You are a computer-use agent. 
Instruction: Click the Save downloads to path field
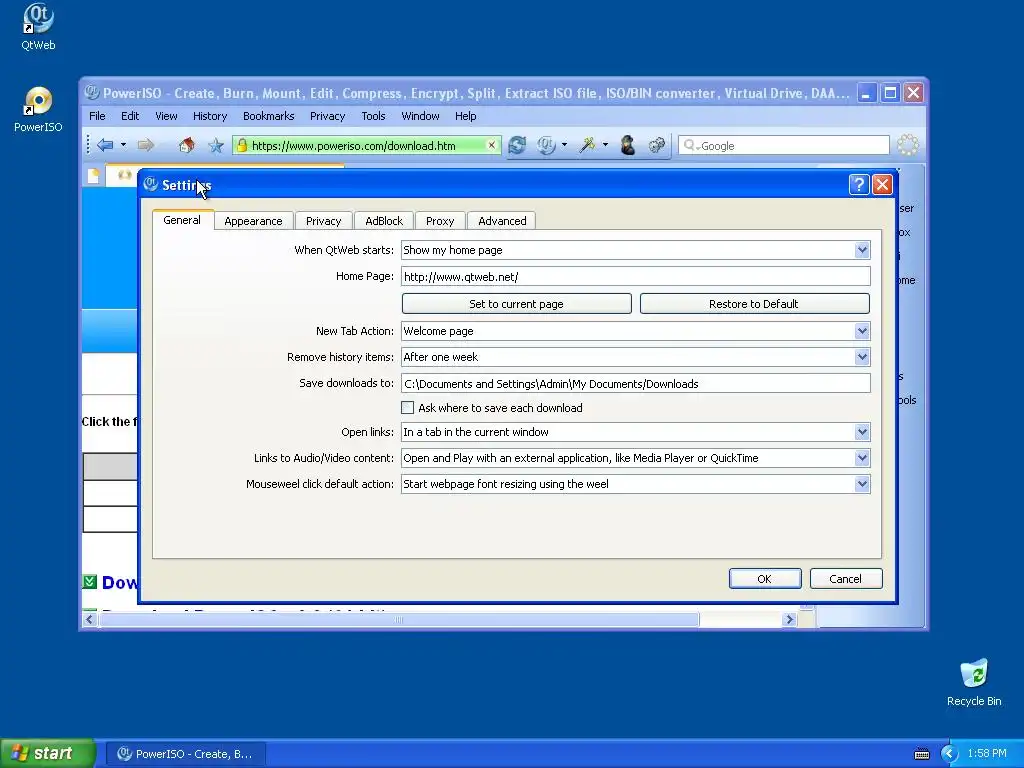(x=635, y=383)
